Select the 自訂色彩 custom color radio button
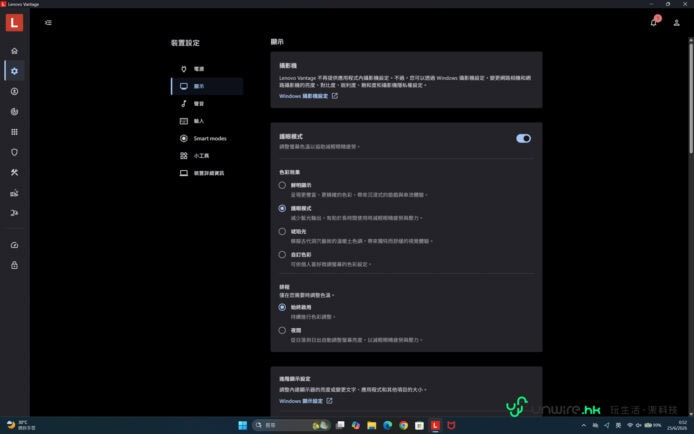The image size is (694, 434). coord(282,255)
